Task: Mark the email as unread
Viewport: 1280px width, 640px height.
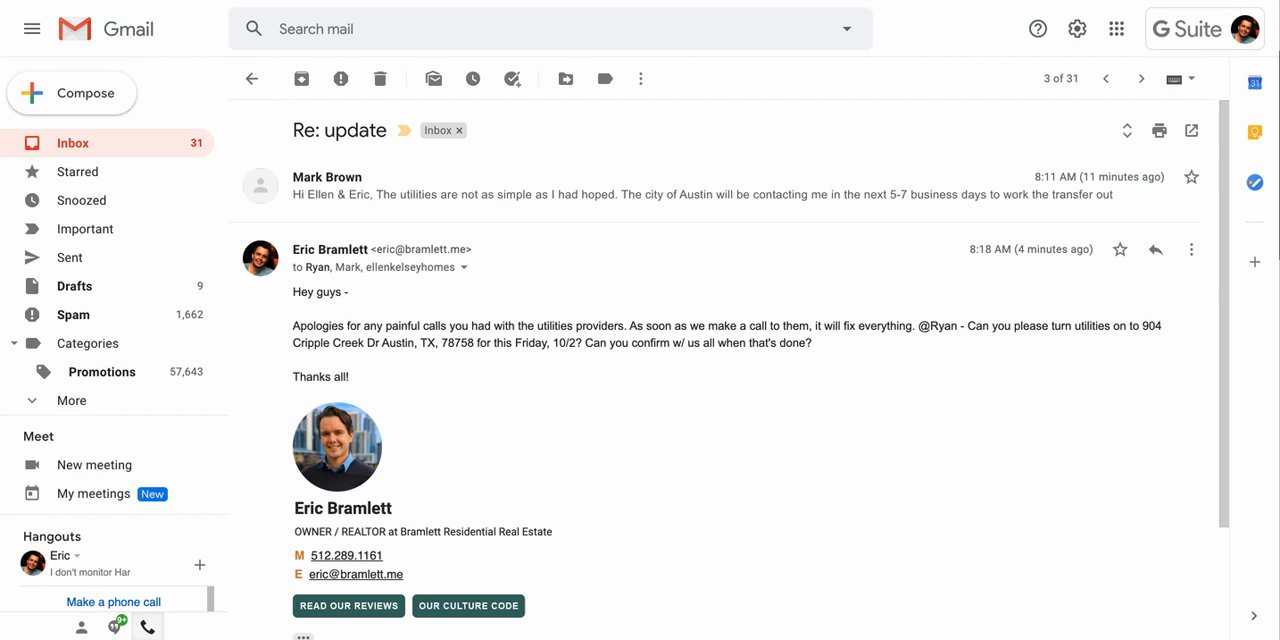Action: pyautogui.click(x=433, y=79)
